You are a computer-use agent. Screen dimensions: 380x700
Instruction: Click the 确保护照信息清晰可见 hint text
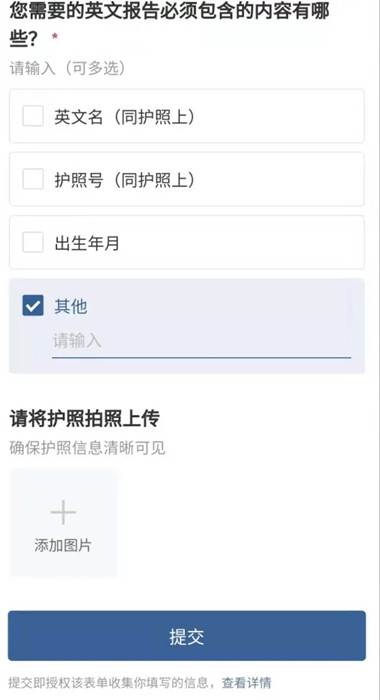[x=87, y=447]
